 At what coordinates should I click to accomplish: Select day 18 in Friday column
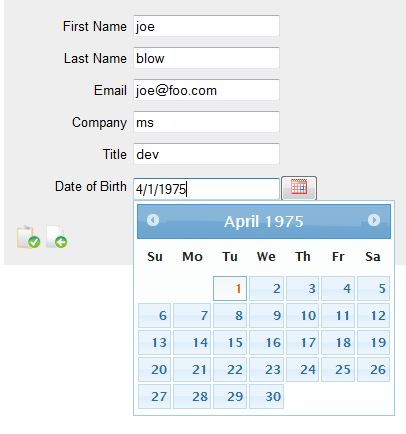338,342
